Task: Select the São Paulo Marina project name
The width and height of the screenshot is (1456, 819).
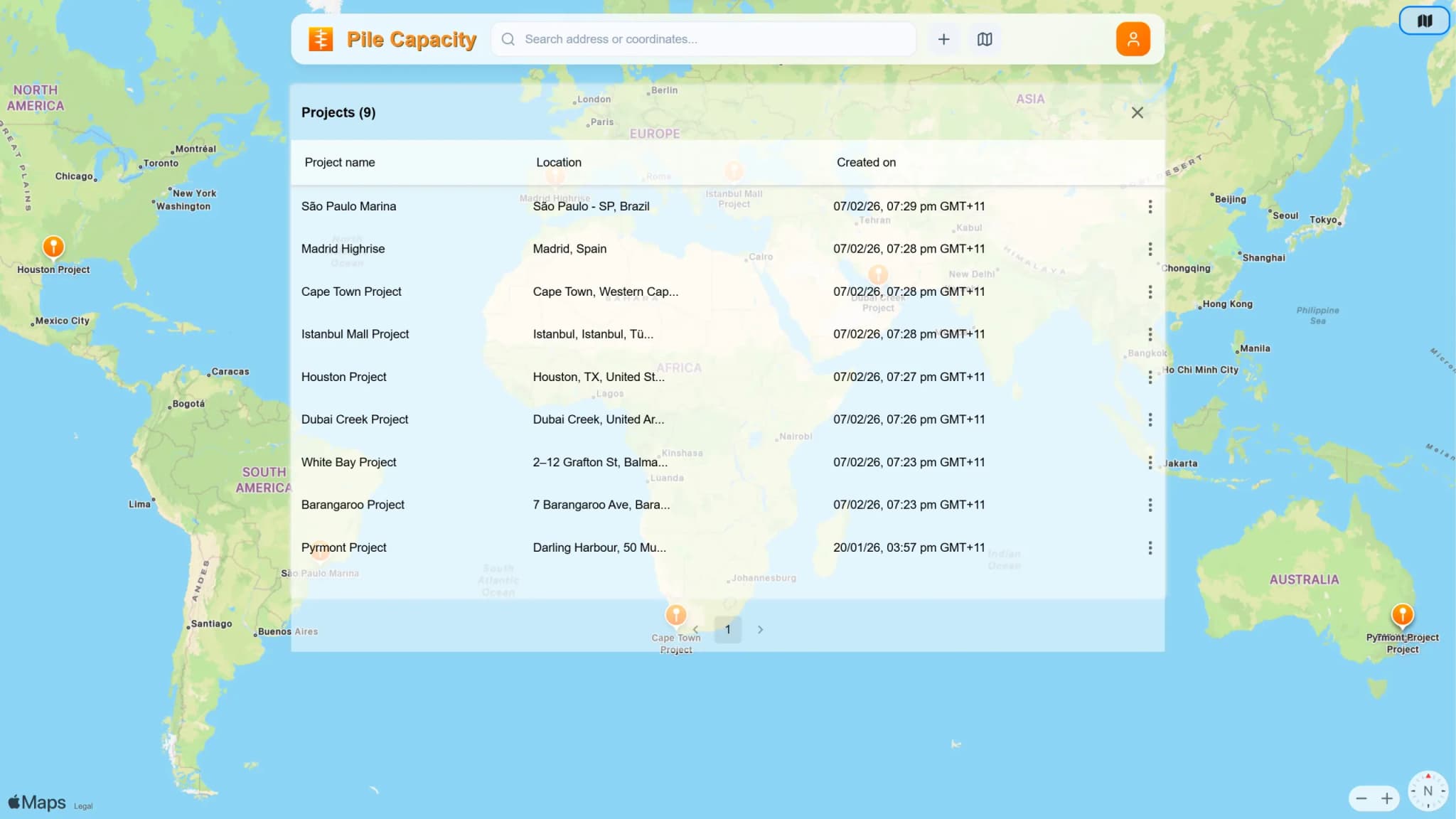Action: pyautogui.click(x=348, y=206)
